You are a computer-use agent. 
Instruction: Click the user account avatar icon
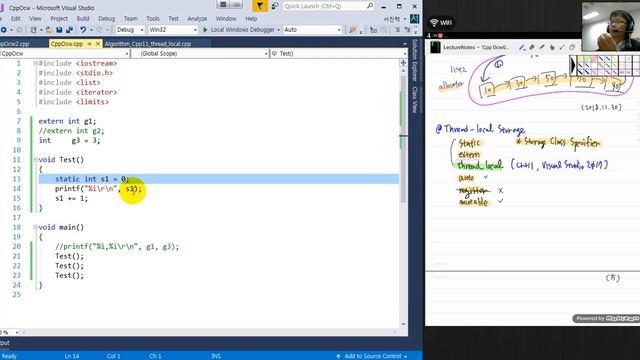pos(414,19)
